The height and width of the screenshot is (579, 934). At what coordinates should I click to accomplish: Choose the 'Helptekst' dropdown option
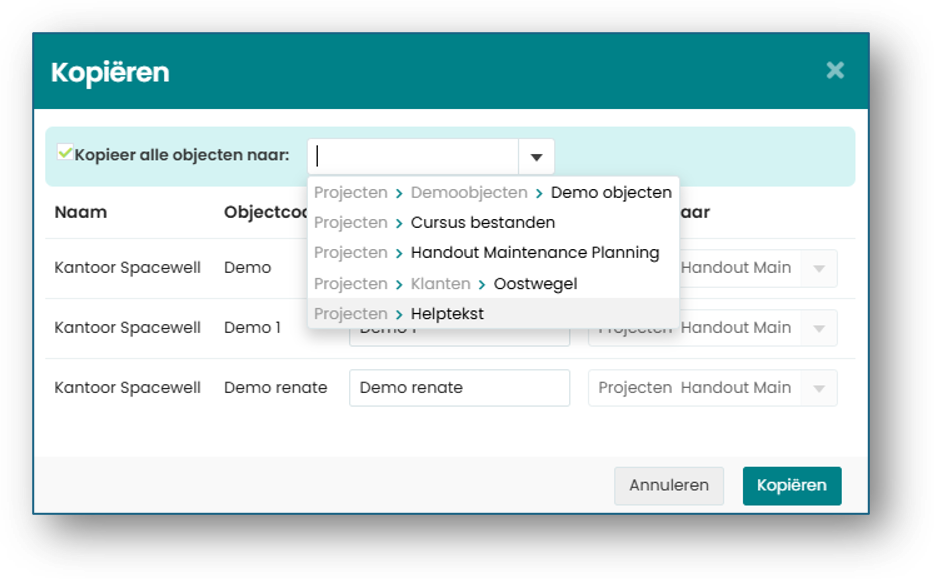493,313
